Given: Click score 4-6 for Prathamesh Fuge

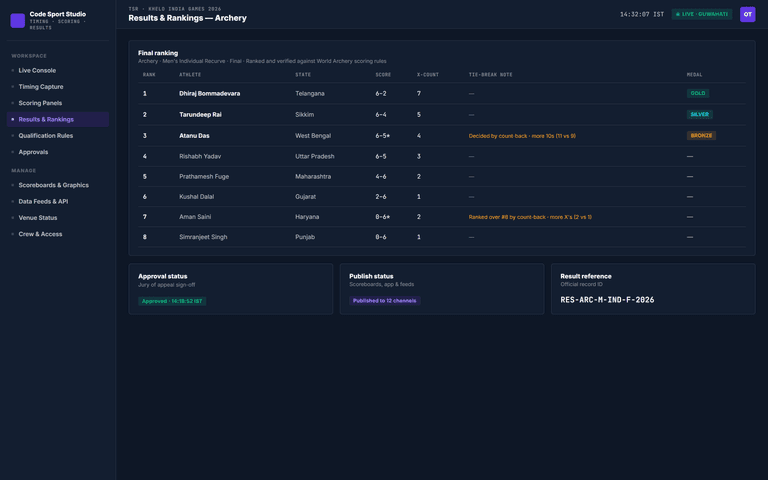Looking at the screenshot, I should click(x=381, y=176).
